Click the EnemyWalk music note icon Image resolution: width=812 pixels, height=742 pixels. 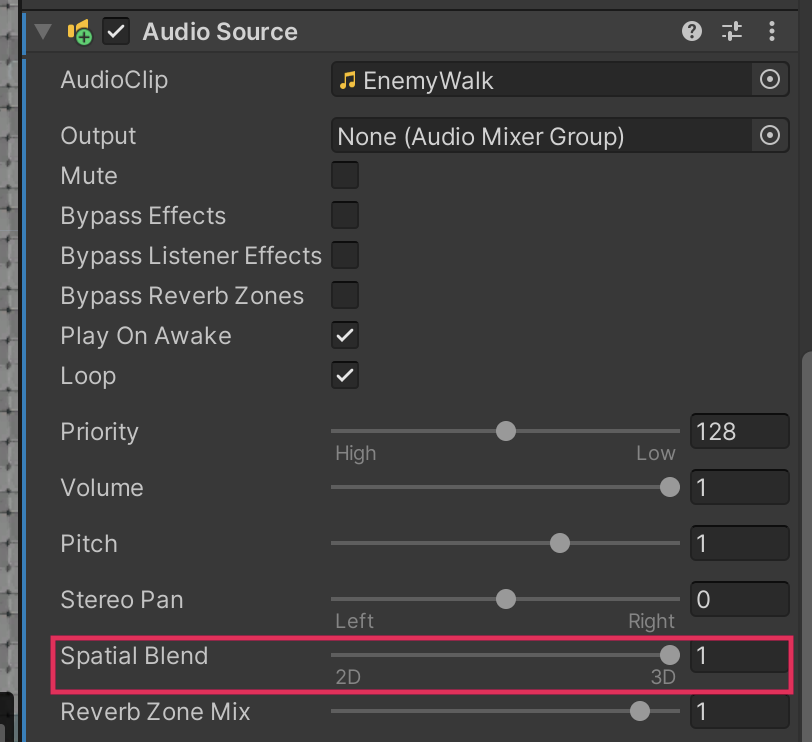[x=348, y=80]
